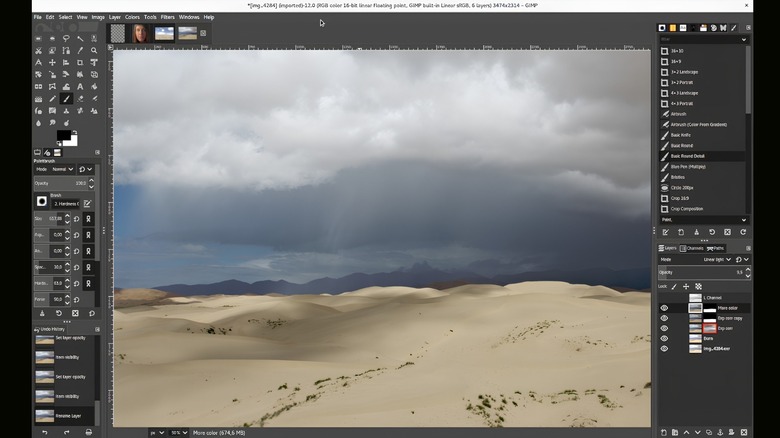
Task: Open the layer mode switch arrow dropdown
Action: coord(742,259)
